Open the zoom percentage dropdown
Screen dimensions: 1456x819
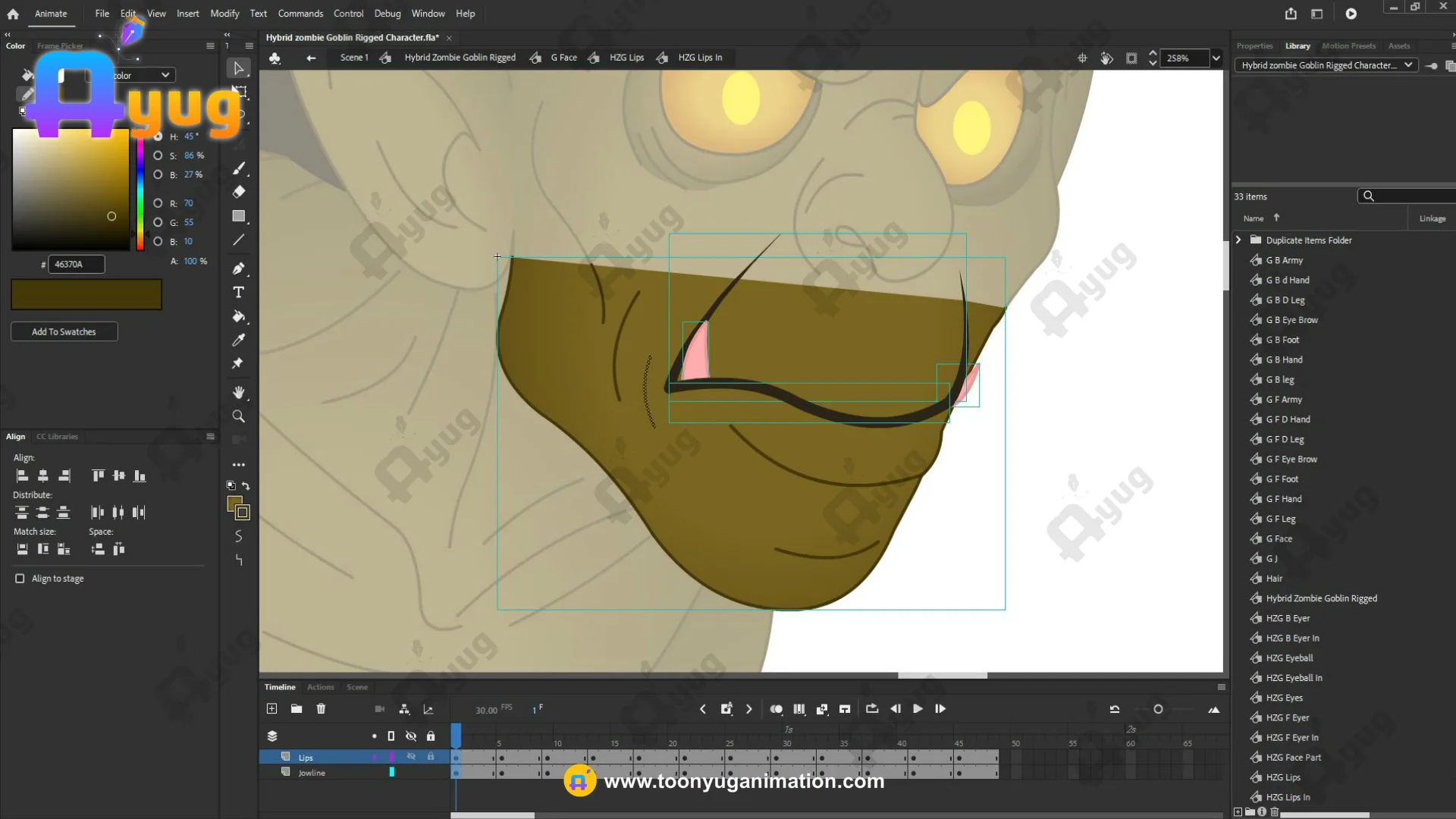pyautogui.click(x=1216, y=58)
